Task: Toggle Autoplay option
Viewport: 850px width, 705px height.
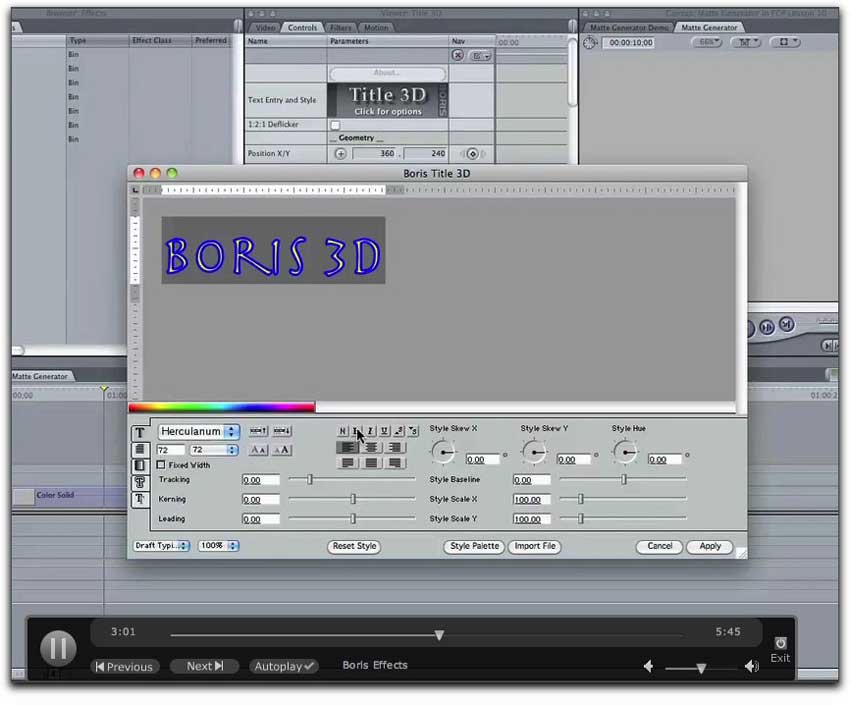Action: [x=284, y=666]
